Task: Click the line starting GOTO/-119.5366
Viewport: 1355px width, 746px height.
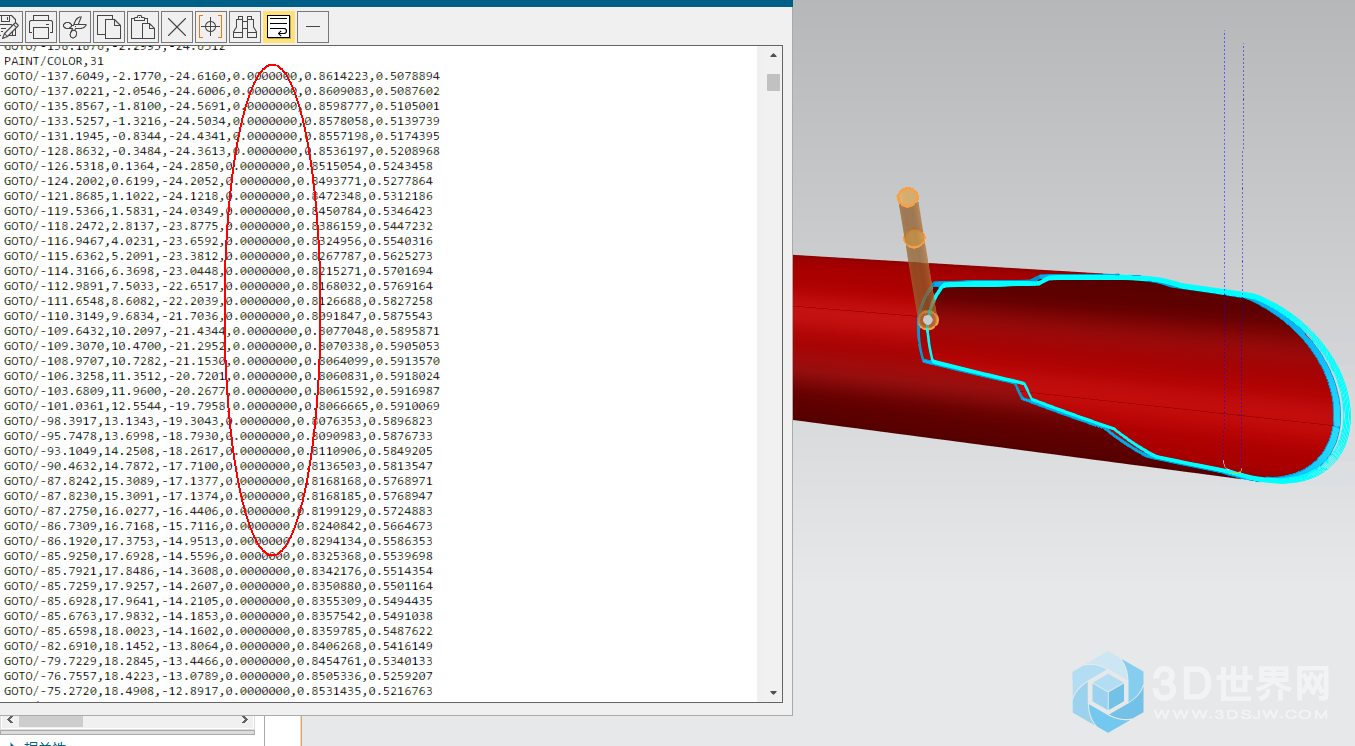Action: click(x=219, y=211)
